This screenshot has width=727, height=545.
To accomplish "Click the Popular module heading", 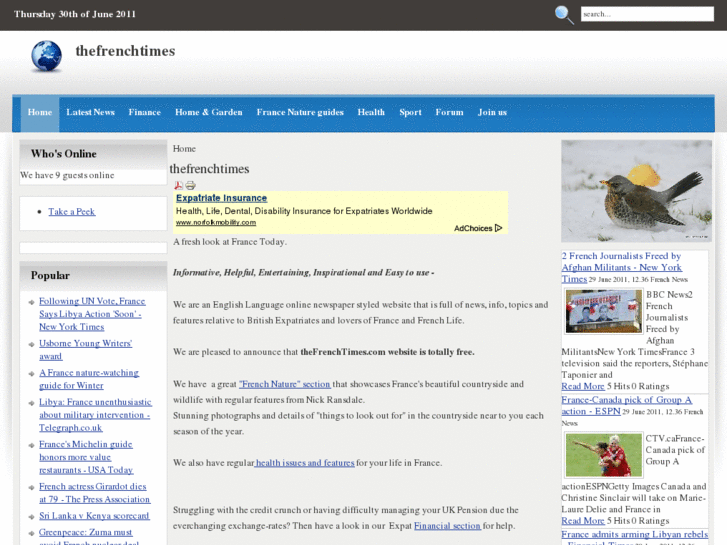I will click(x=50, y=275).
